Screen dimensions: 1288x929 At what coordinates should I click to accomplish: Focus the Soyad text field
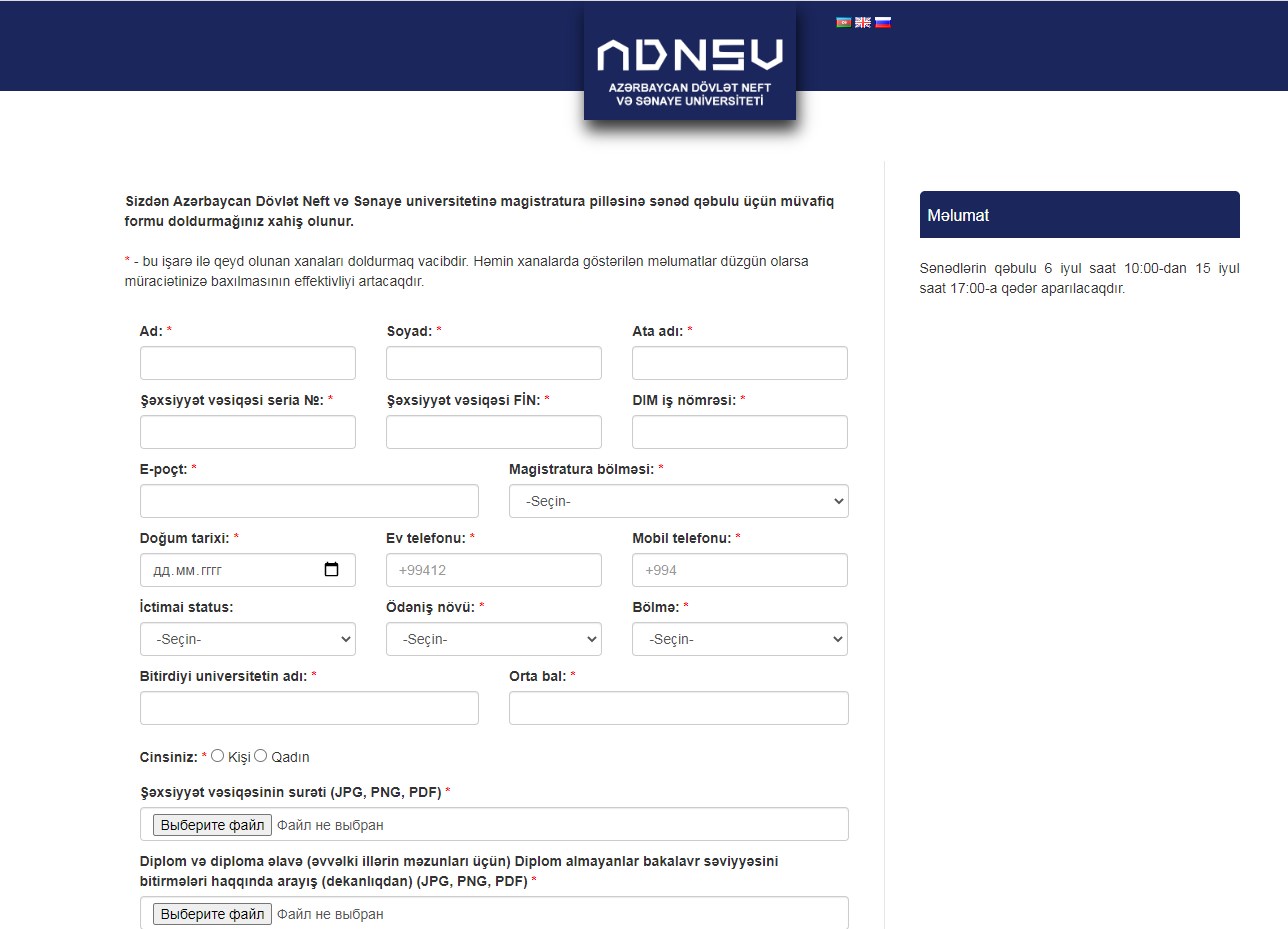pyautogui.click(x=493, y=363)
